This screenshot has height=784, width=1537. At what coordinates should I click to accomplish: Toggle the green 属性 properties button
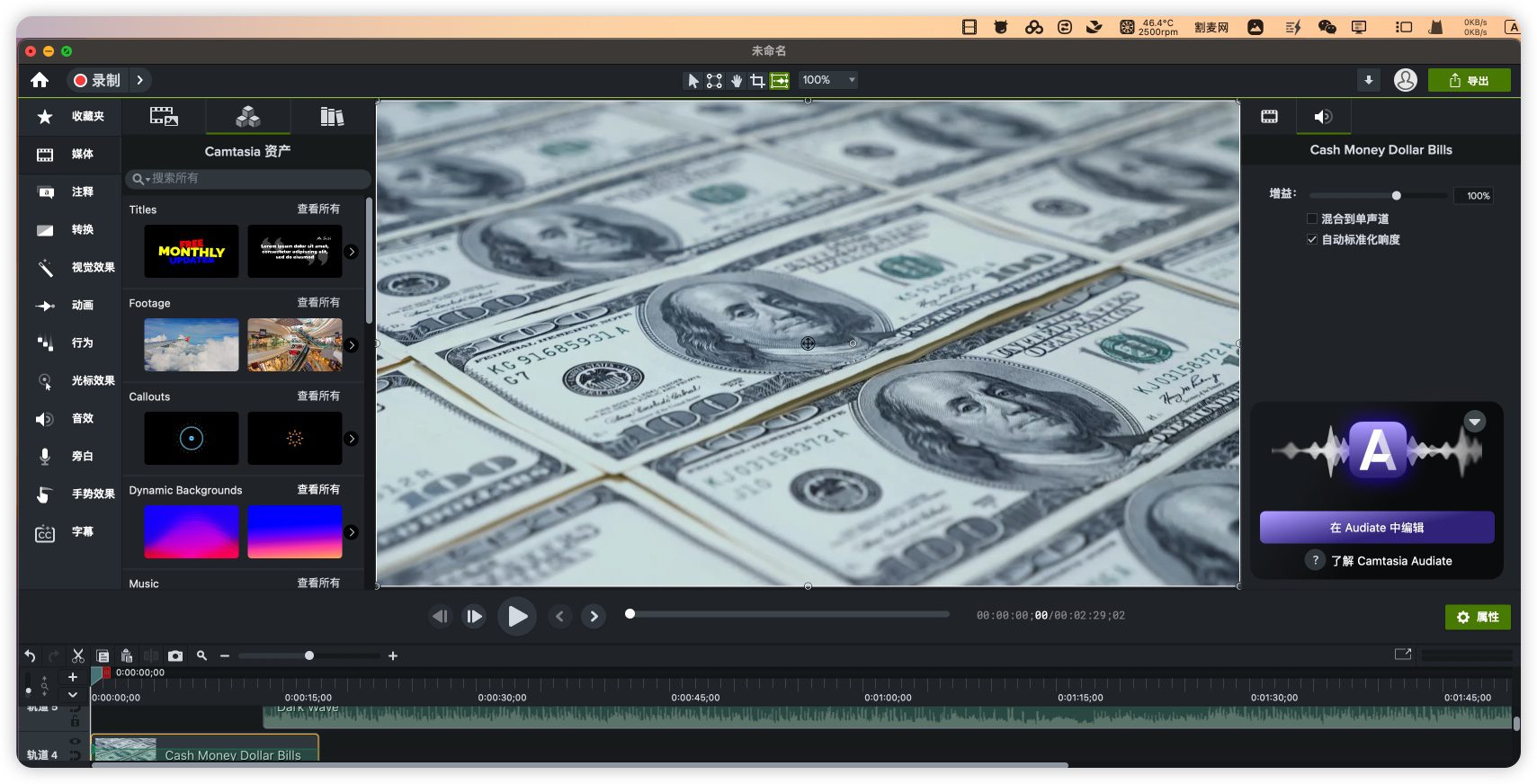[x=1477, y=617]
